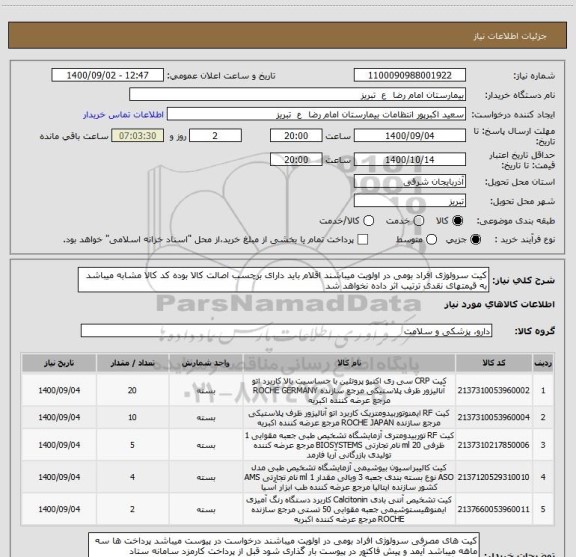Click the announcement date field 1400/09/02 - 12:47
This screenshot has width=576, height=557.
point(108,75)
